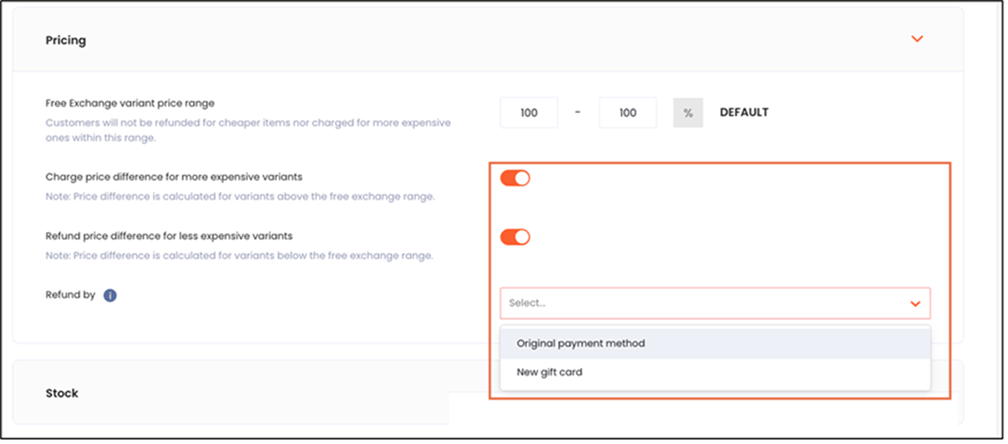Click Free Exchange variant price range label

tap(130, 103)
